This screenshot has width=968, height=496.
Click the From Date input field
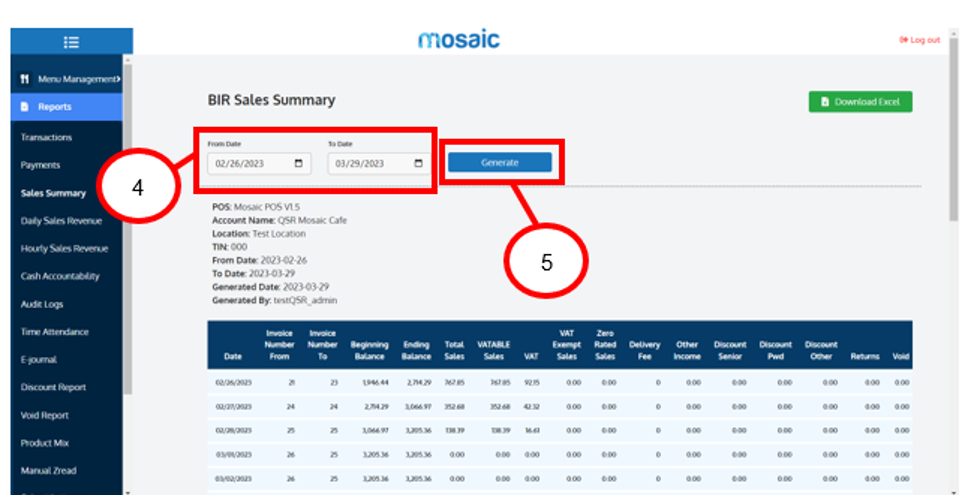click(x=259, y=164)
